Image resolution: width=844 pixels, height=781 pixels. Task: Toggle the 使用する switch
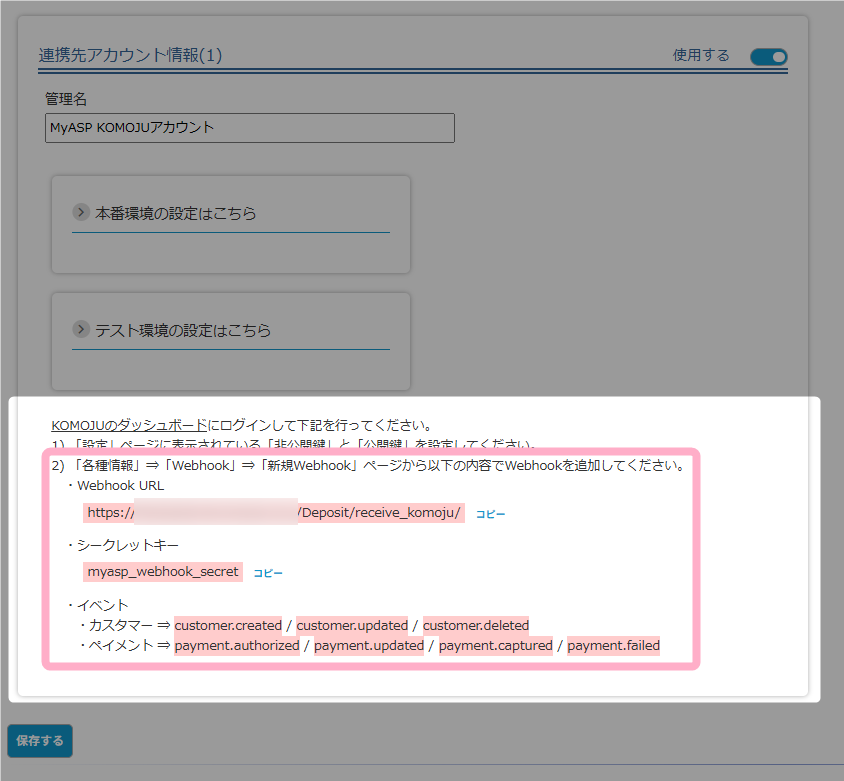coord(768,57)
